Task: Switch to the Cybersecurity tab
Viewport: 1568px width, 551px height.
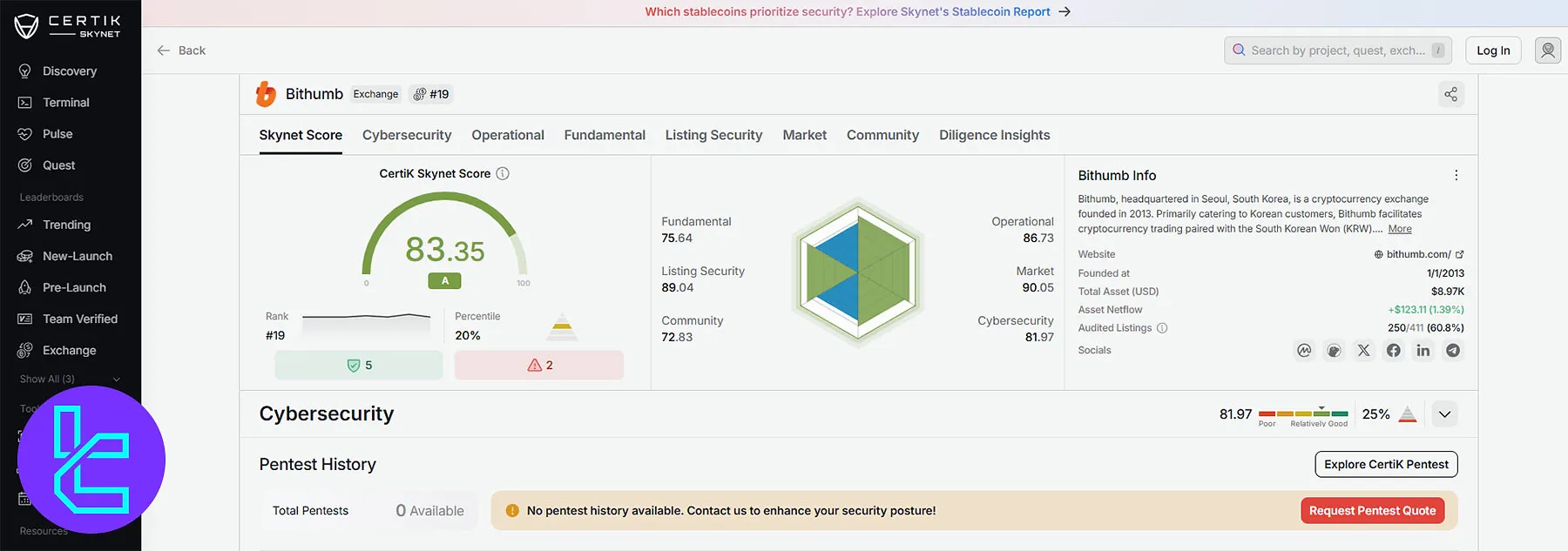Action: 407,135
